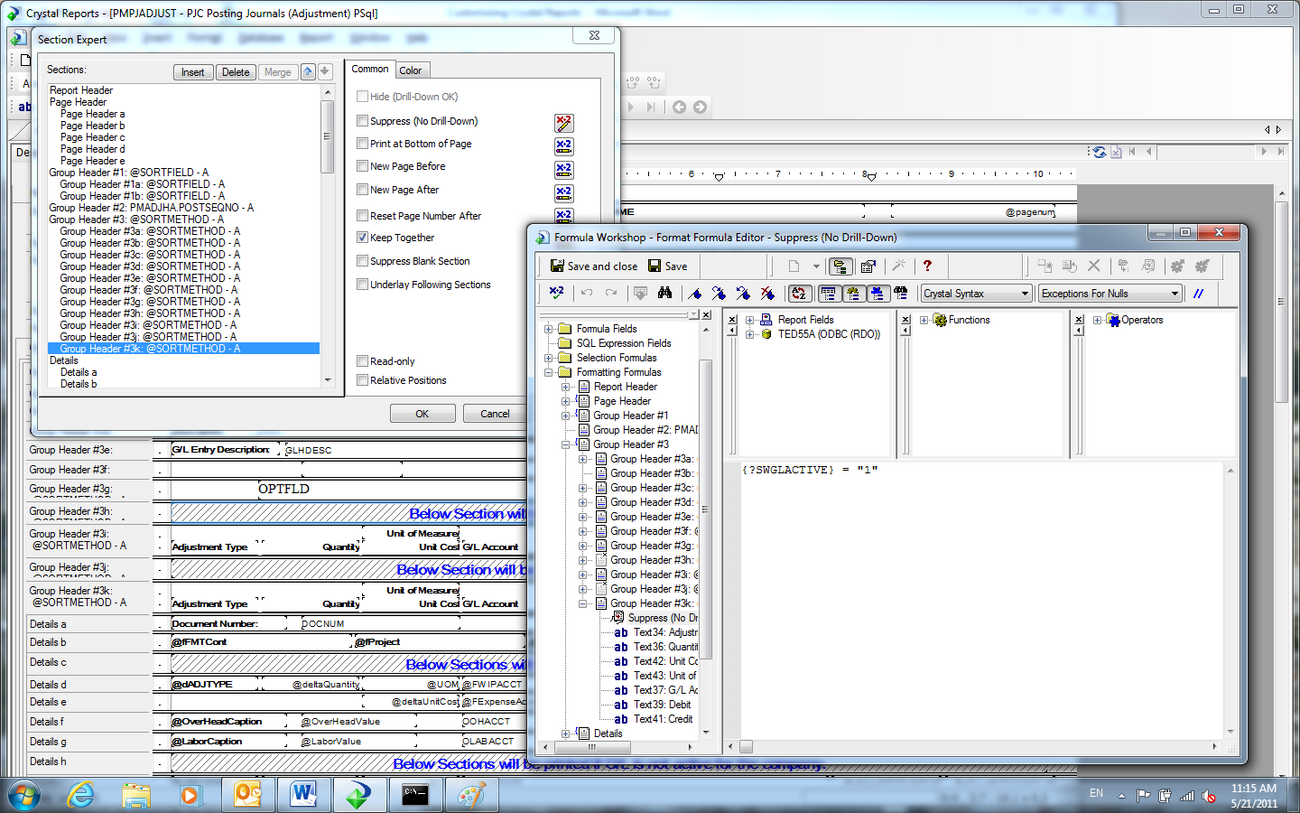The height and width of the screenshot is (813, 1300).
Task: Check Underlay Following Sections
Action: click(x=362, y=284)
